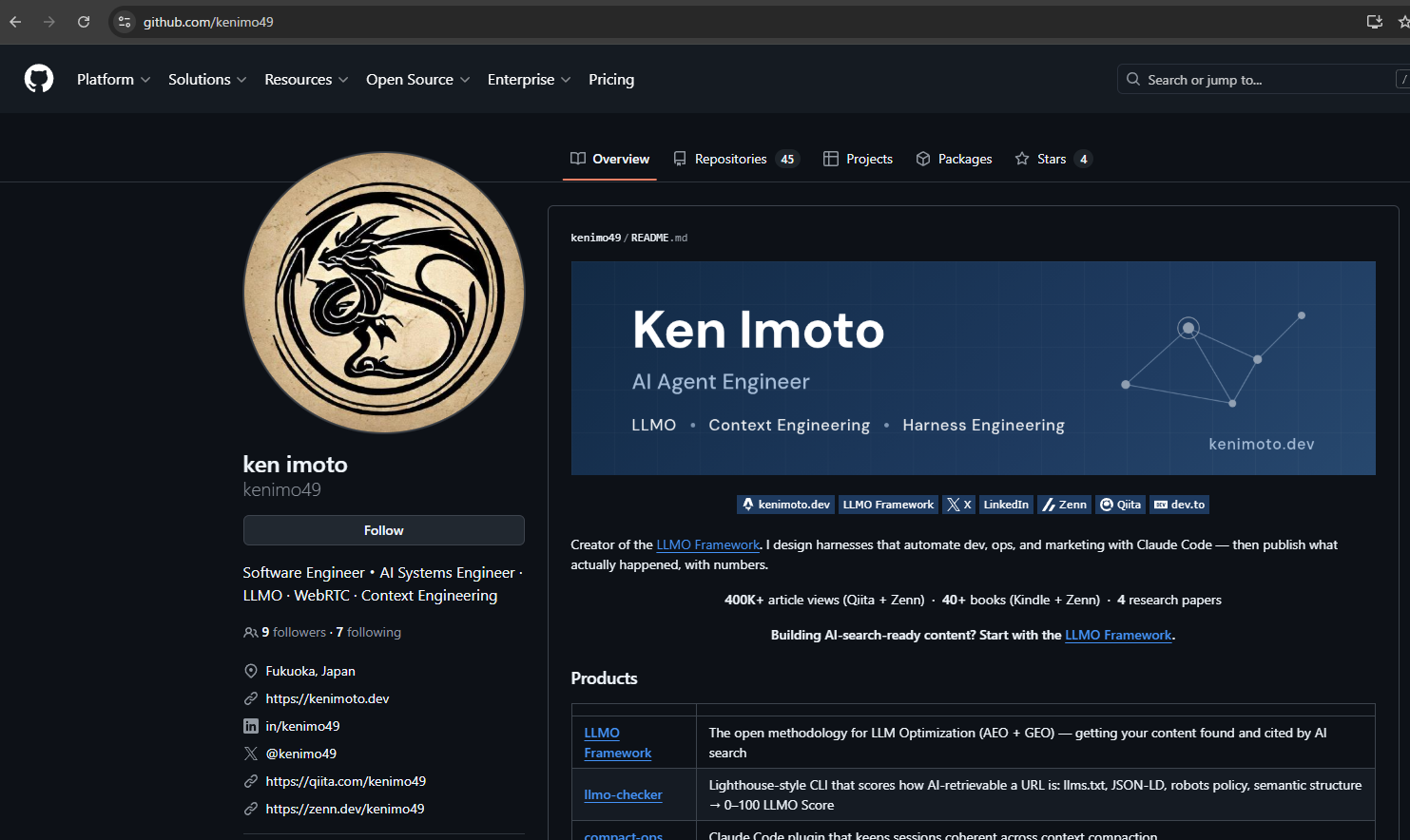The height and width of the screenshot is (840, 1410).
Task: Open the 7 following list
Action: point(368,633)
